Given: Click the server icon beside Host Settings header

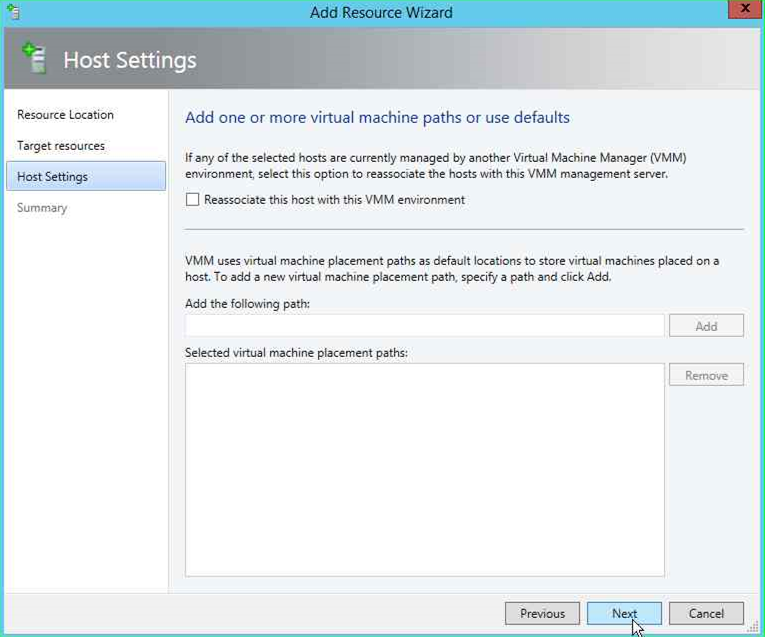Looking at the screenshot, I should point(34,60).
